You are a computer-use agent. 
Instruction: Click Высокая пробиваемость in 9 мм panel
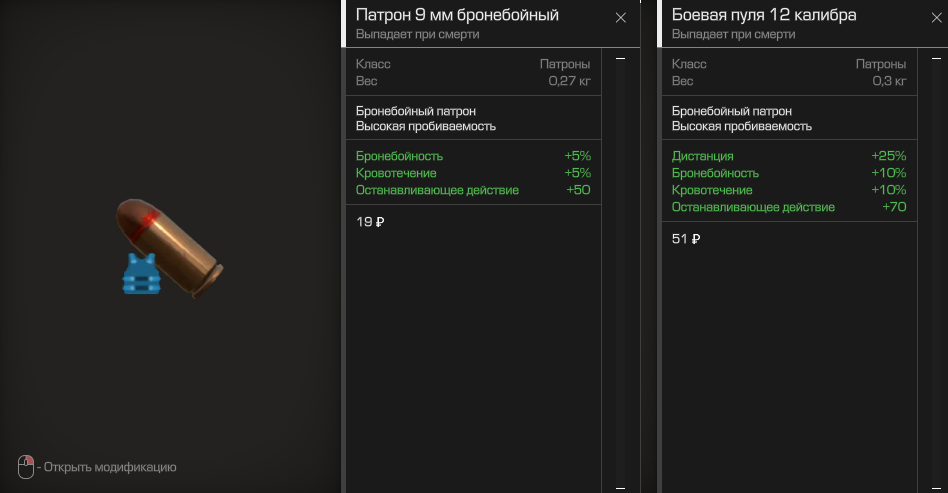426,126
